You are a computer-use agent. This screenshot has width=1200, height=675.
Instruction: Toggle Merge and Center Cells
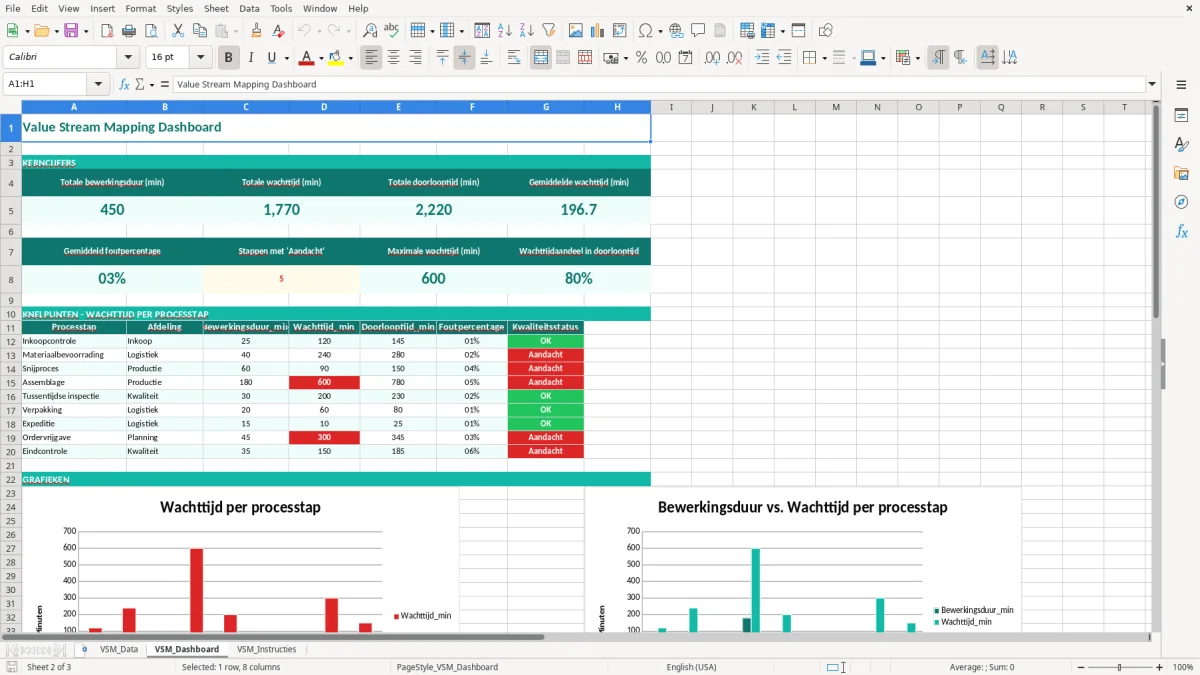540,58
